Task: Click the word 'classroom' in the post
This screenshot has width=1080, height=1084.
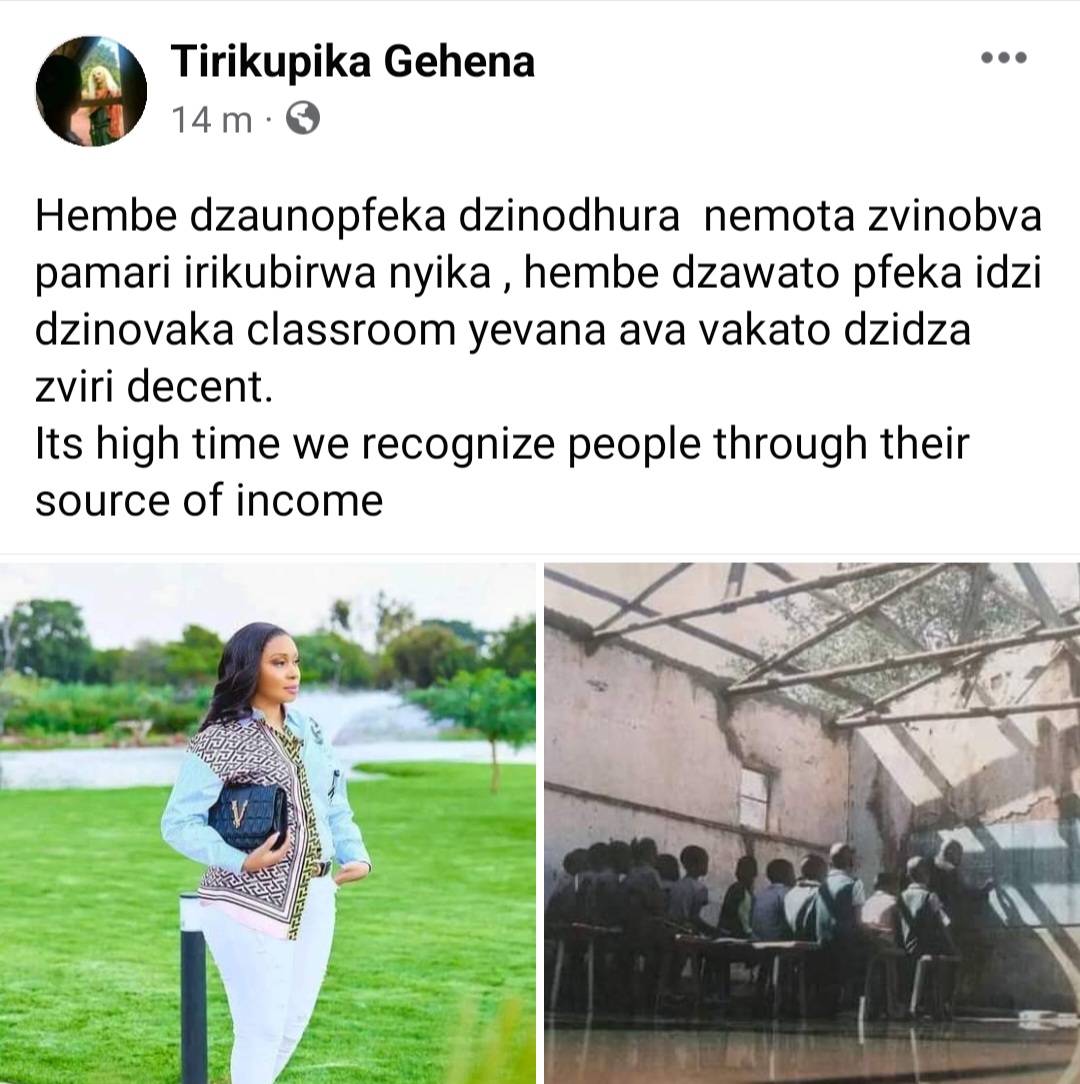Action: pyautogui.click(x=351, y=330)
